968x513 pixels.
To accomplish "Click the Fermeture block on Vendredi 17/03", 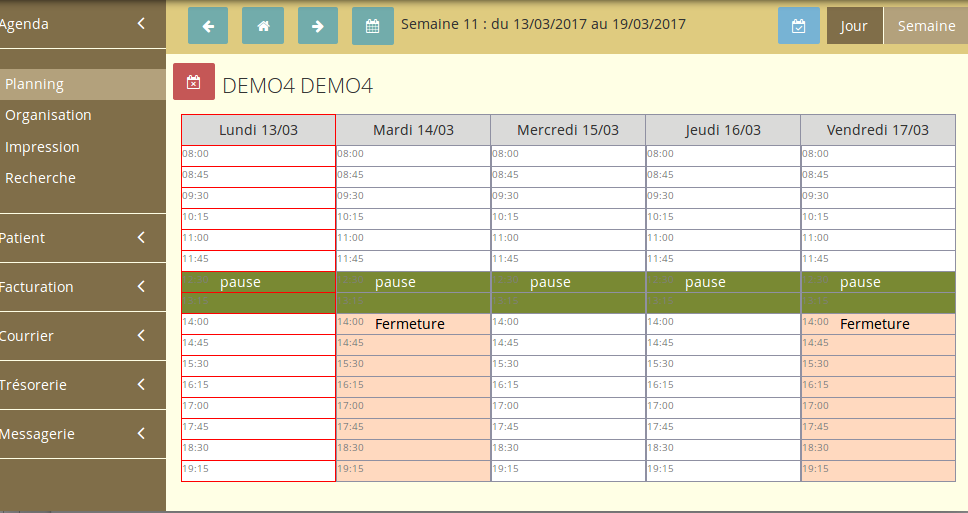I will tap(875, 324).
